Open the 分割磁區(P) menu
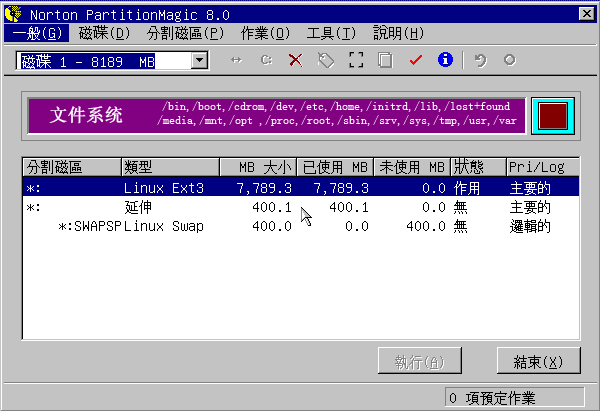 pyautogui.click(x=185, y=33)
